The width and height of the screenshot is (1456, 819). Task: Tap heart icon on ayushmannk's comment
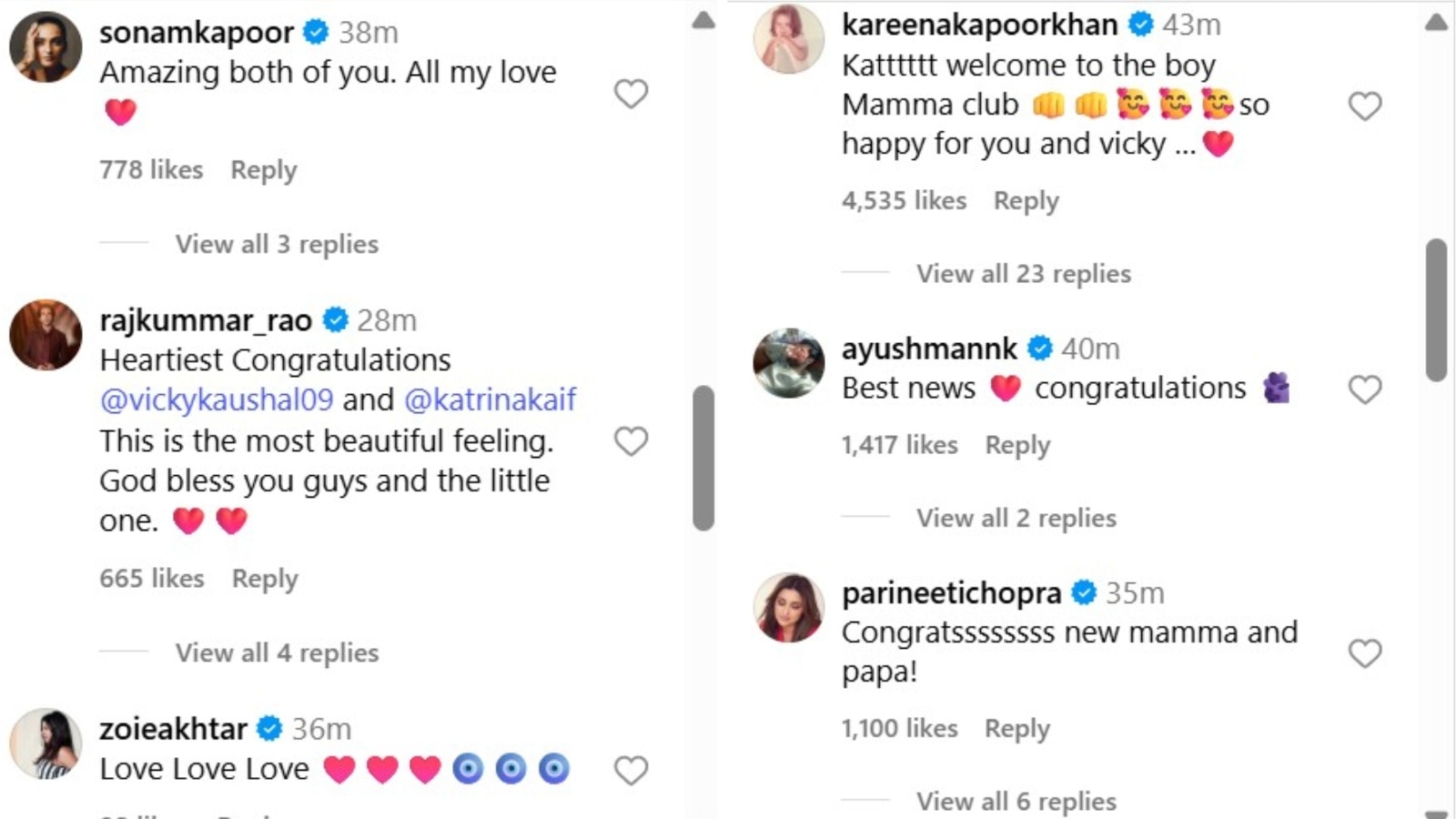click(x=1364, y=389)
